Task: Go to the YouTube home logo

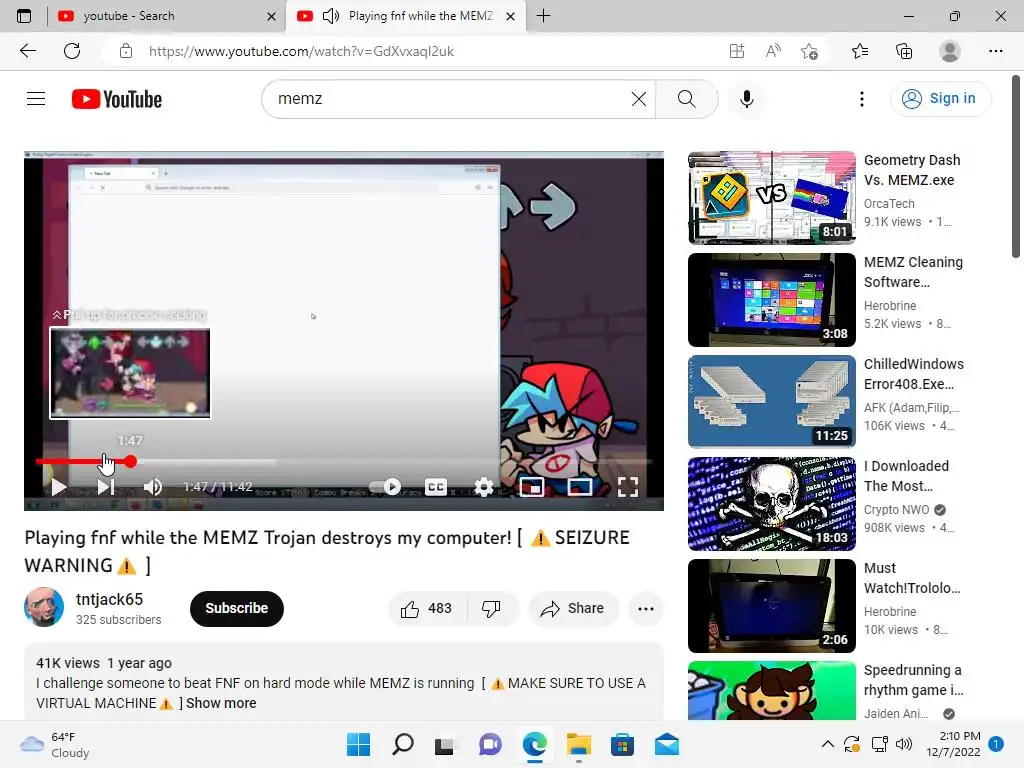Action: click(x=117, y=99)
